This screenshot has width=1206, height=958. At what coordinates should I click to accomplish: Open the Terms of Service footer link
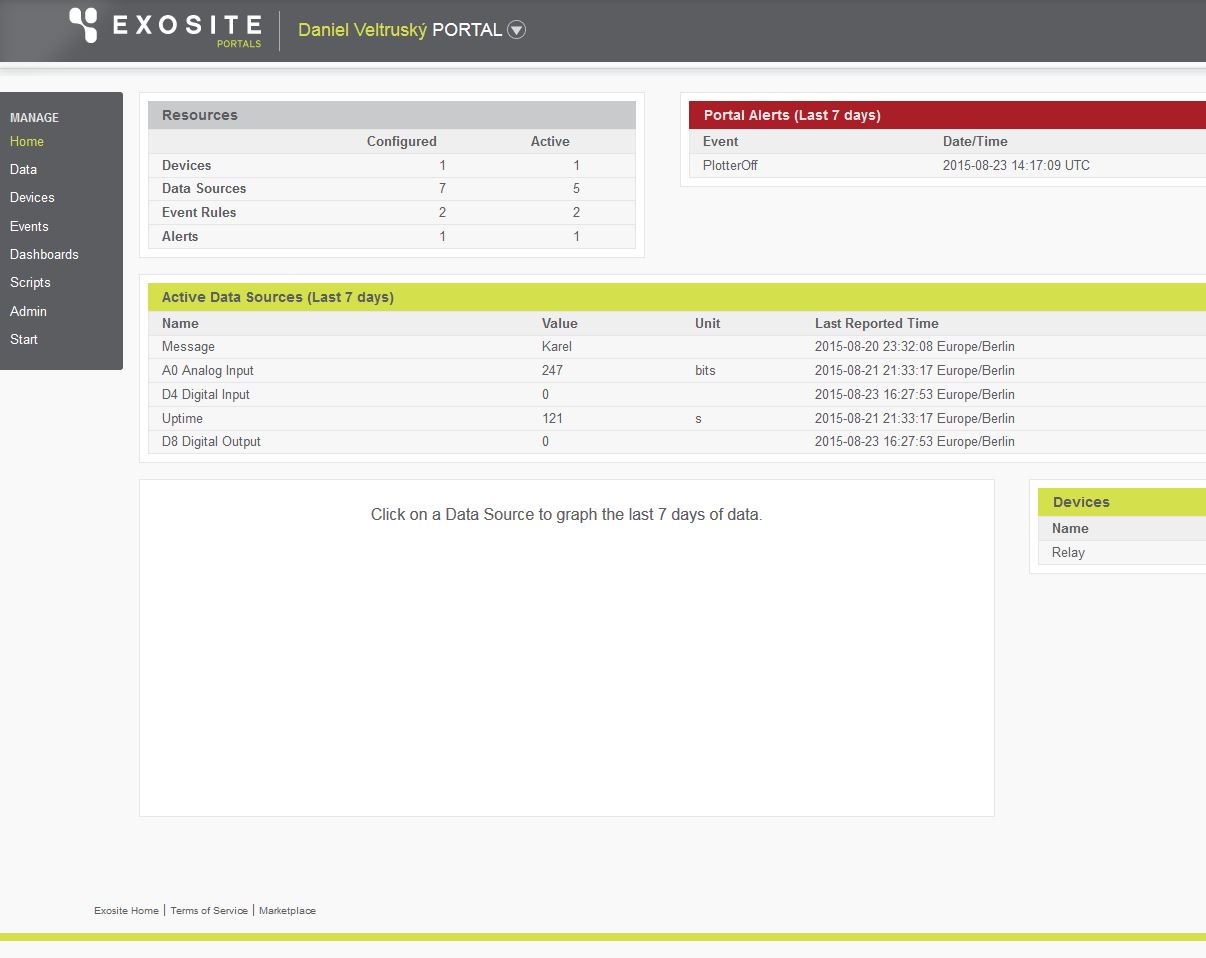pyautogui.click(x=209, y=911)
